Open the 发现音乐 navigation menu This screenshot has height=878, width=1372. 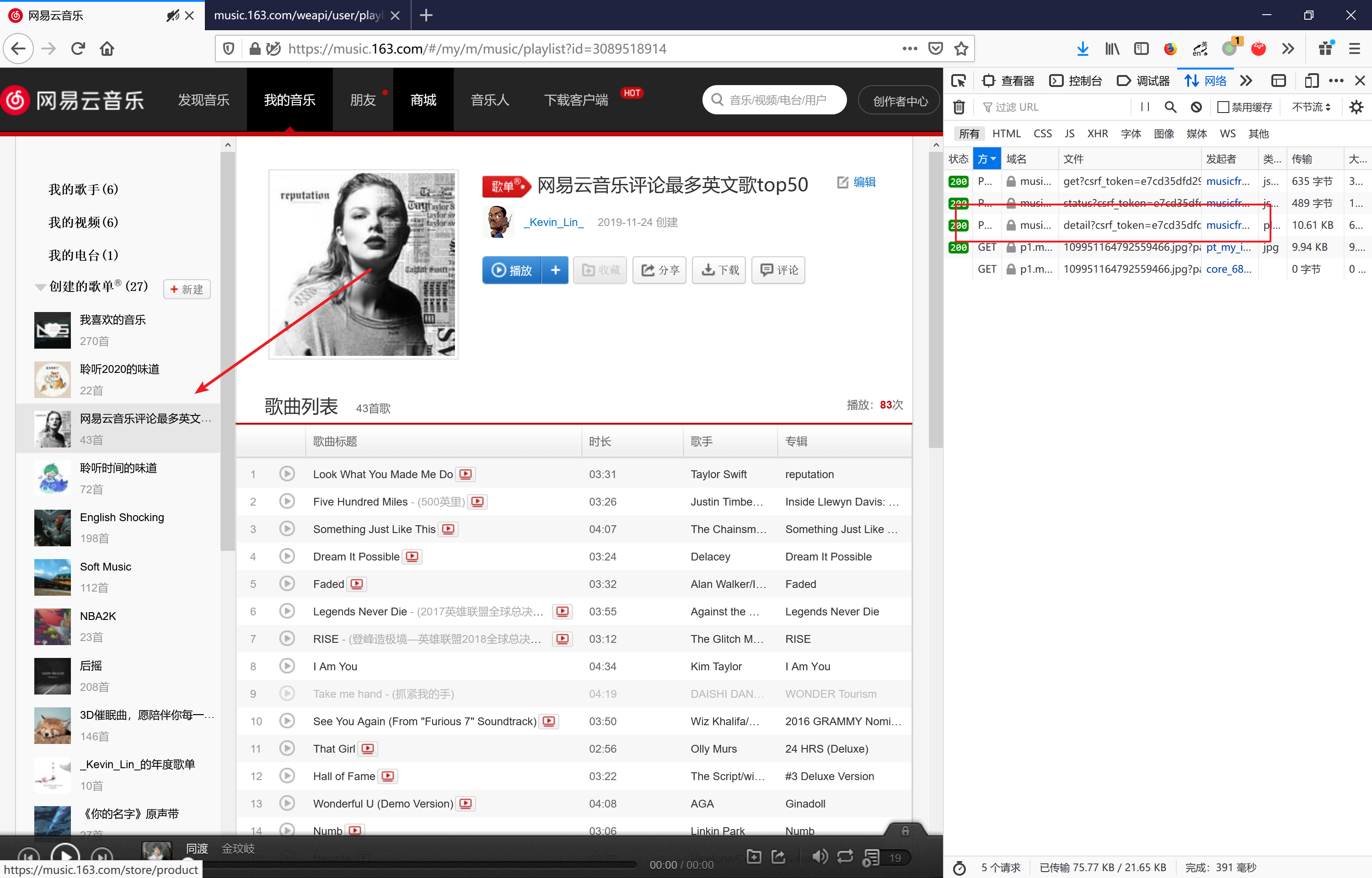(x=204, y=100)
